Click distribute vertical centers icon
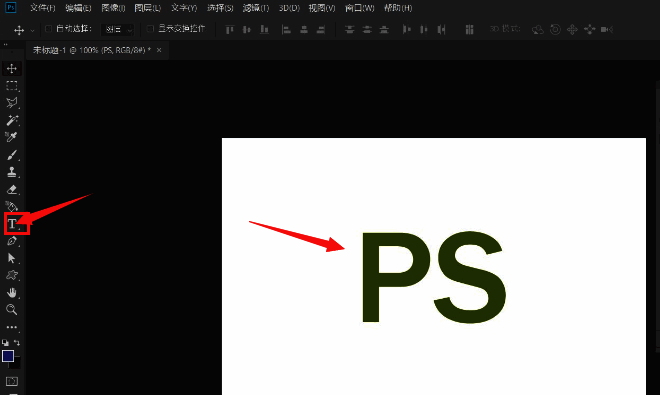The height and width of the screenshot is (395, 660). coord(367,29)
